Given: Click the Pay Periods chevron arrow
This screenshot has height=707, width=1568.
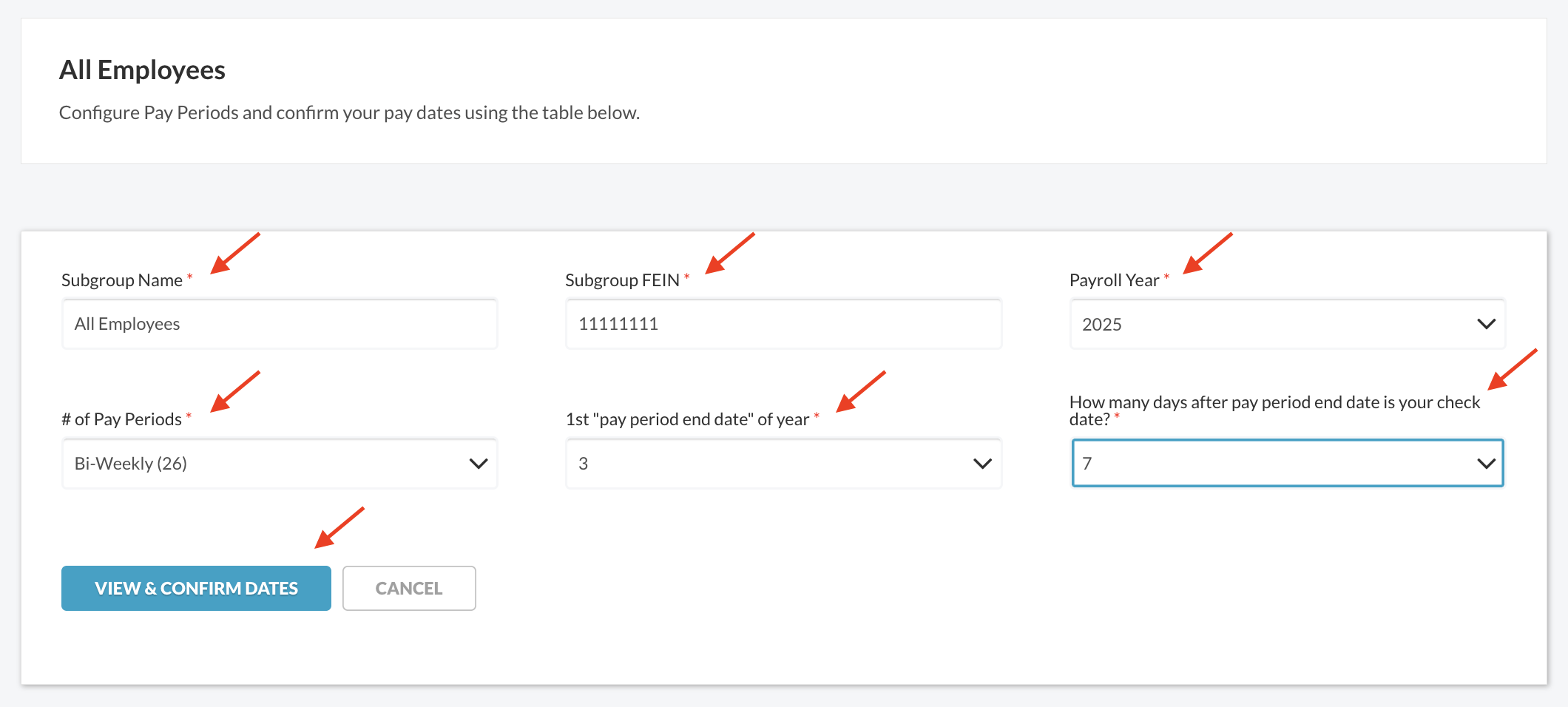Looking at the screenshot, I should (479, 464).
